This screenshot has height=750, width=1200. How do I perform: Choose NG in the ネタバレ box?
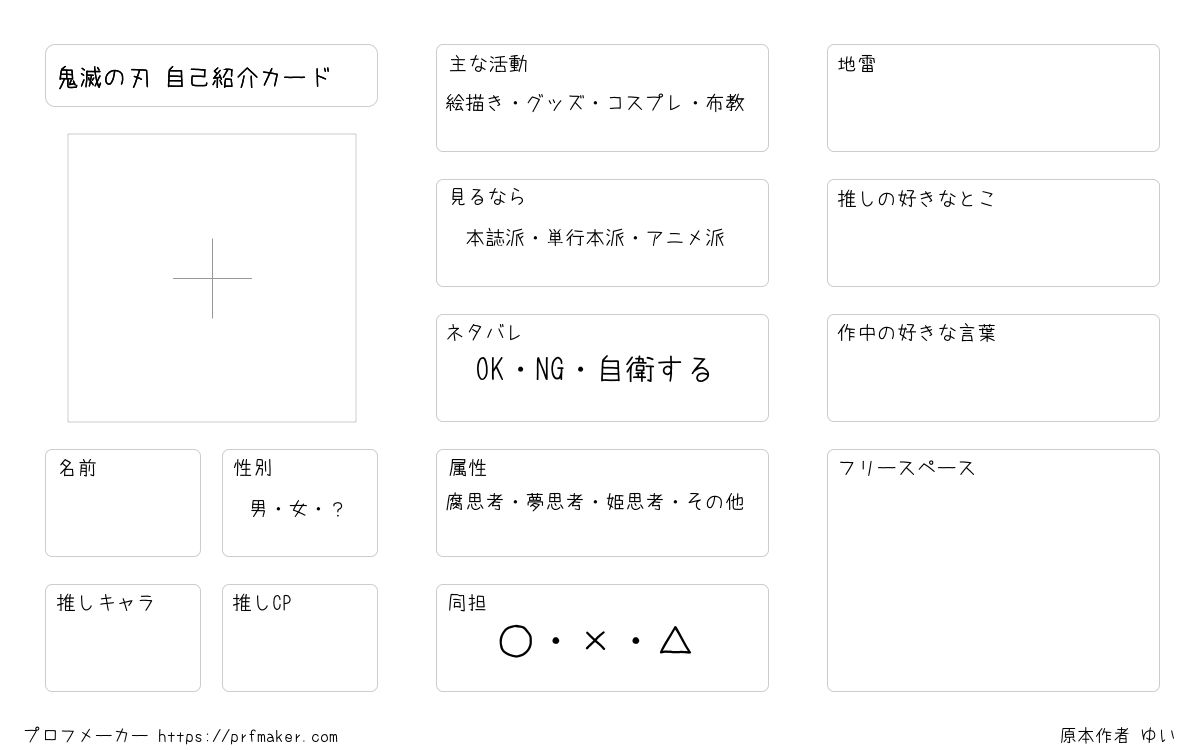point(550,370)
